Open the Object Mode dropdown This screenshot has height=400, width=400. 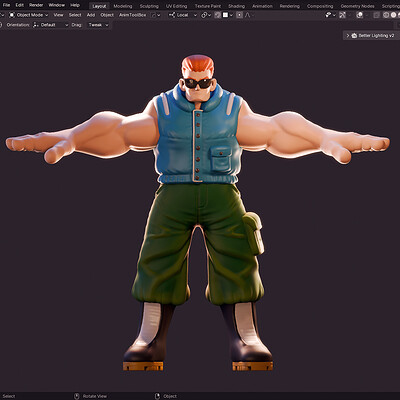pyautogui.click(x=28, y=15)
